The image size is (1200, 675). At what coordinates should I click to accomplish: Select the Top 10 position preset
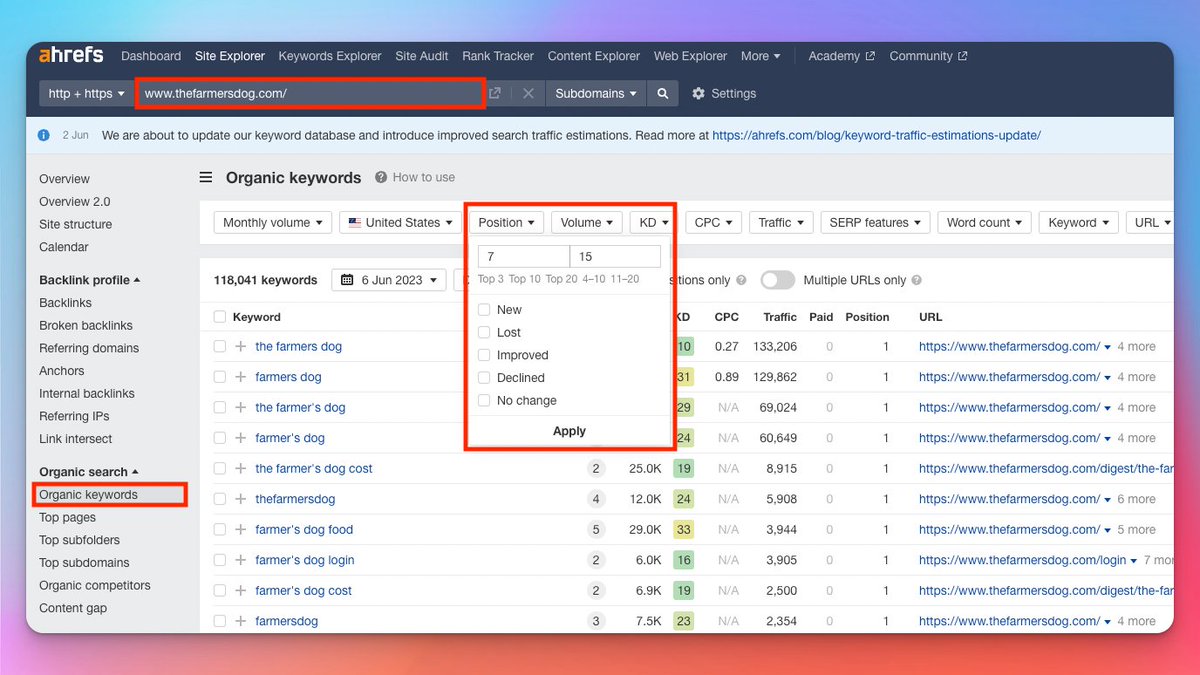point(524,279)
